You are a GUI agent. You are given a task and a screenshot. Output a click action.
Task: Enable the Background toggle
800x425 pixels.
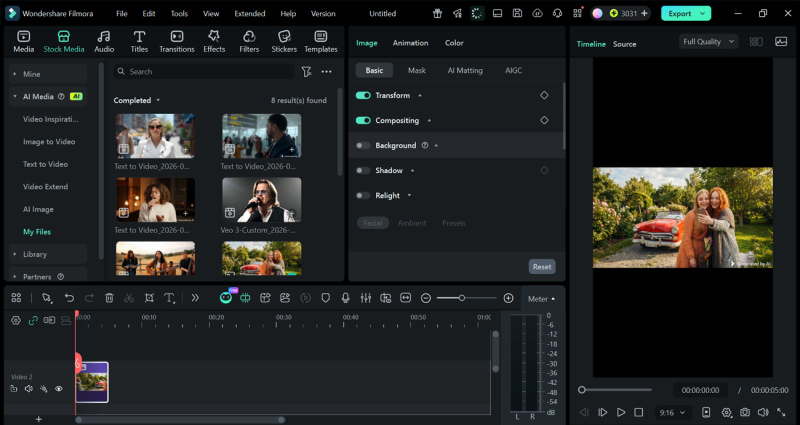click(363, 145)
